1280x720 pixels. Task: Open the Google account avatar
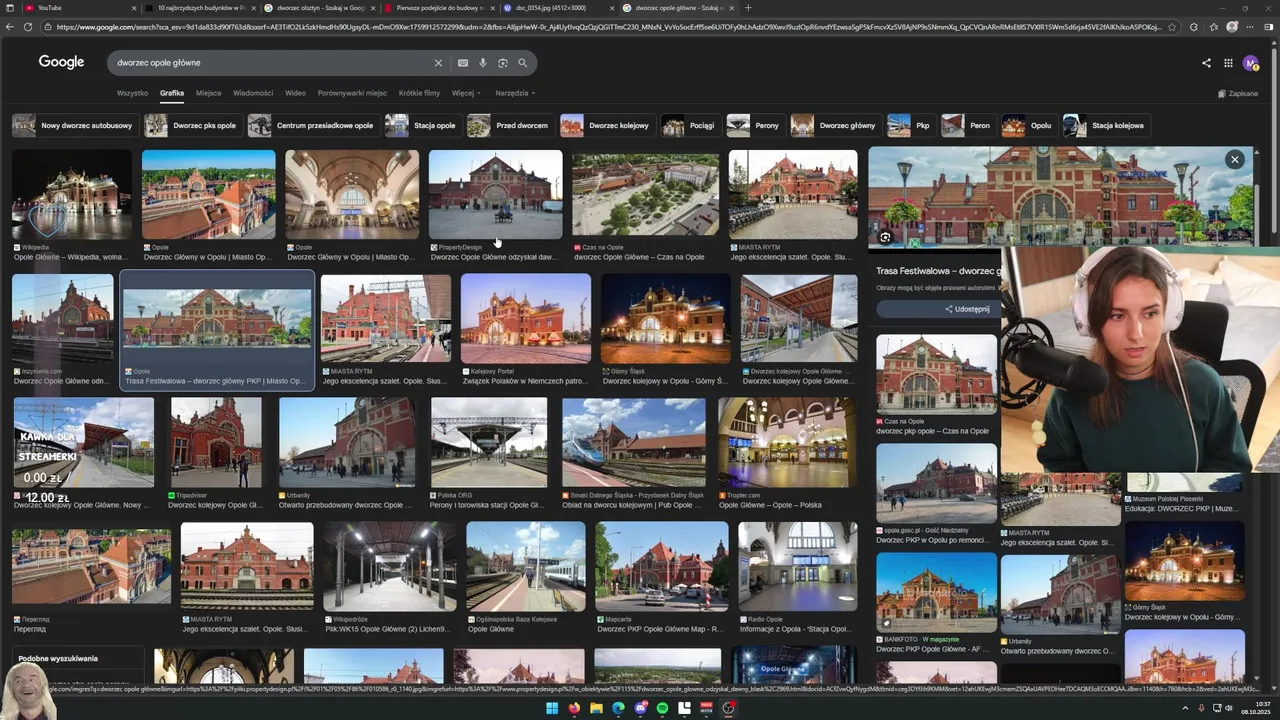(x=1250, y=63)
